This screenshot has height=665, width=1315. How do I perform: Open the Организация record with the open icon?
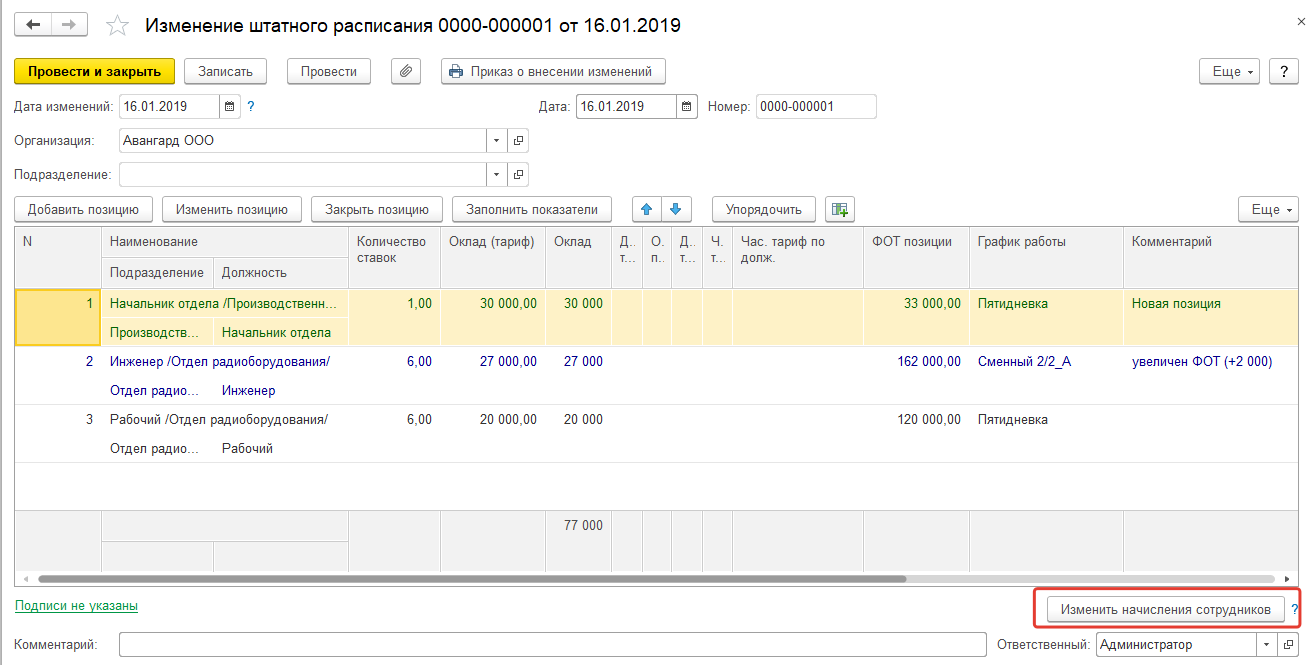point(518,141)
